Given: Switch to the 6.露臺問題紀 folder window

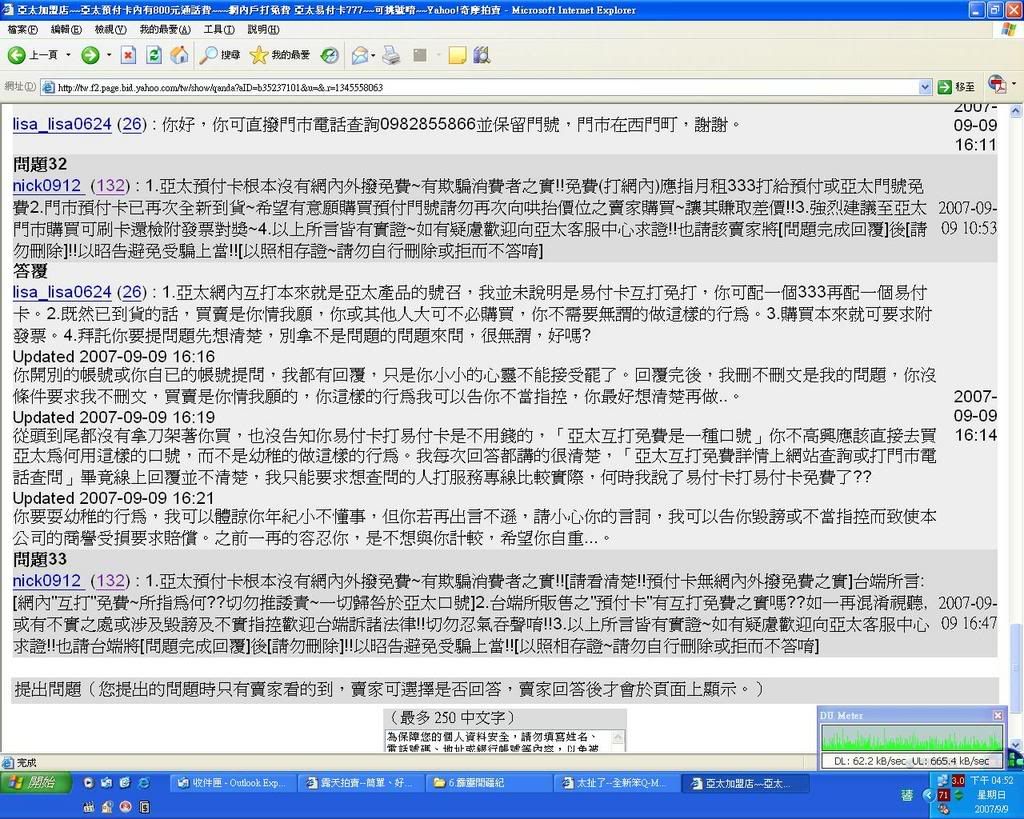Looking at the screenshot, I should pos(487,782).
